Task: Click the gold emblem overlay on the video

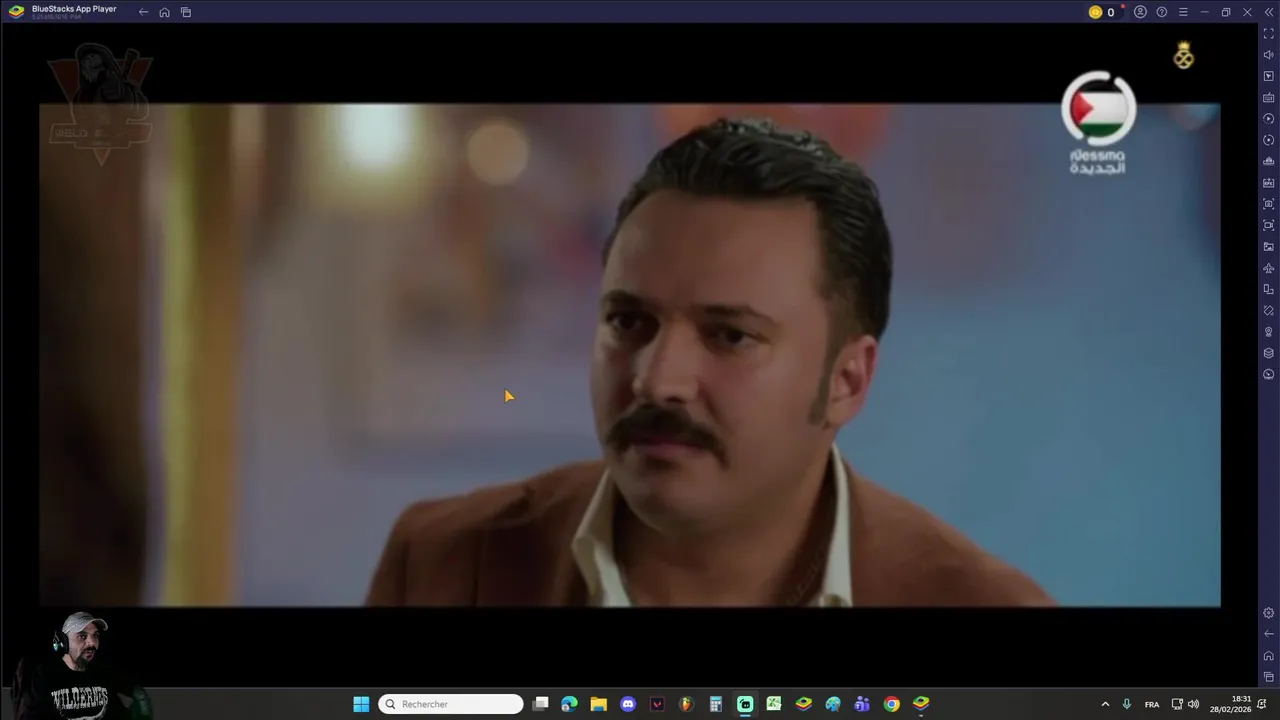Action: pos(1184,56)
